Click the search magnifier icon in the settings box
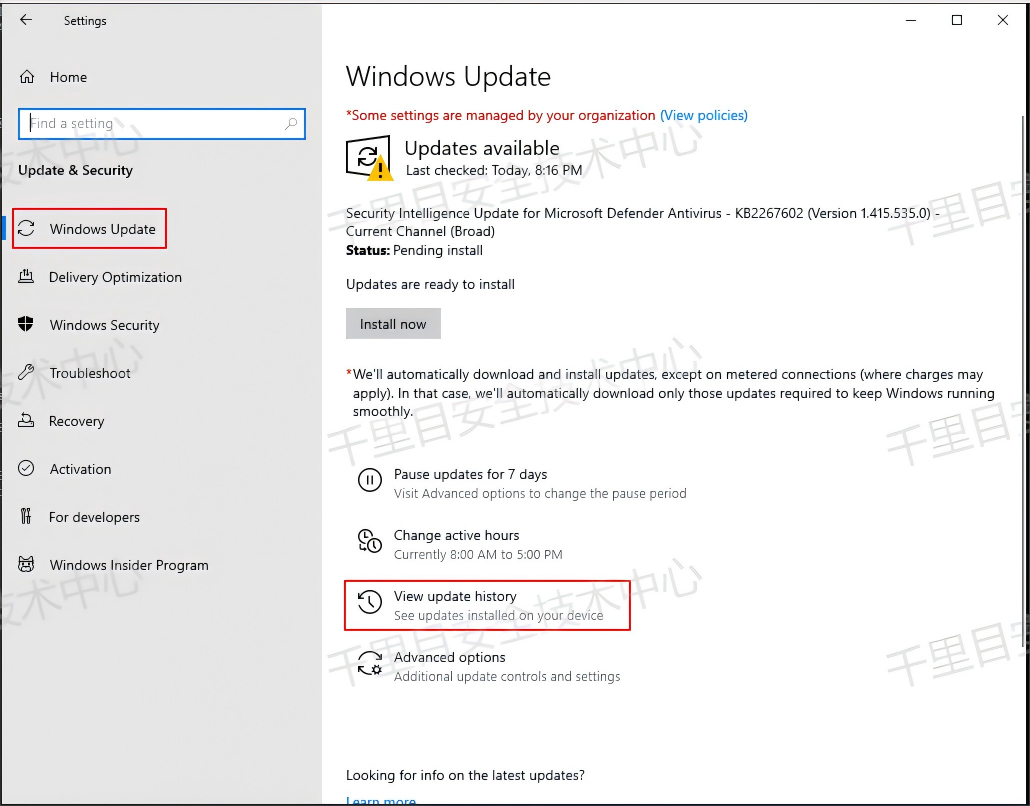Viewport: 1030px width, 806px height. coord(291,123)
